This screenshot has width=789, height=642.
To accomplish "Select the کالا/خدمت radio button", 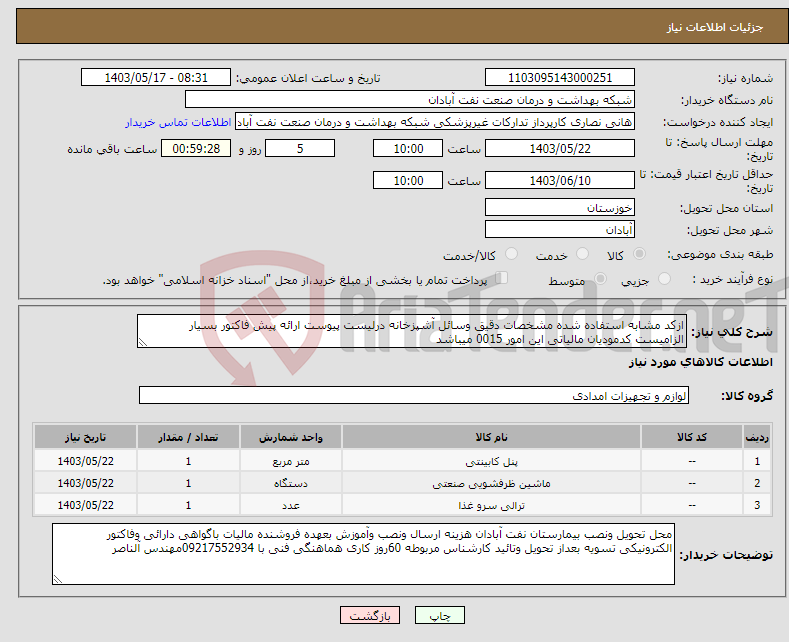I will point(511,254).
